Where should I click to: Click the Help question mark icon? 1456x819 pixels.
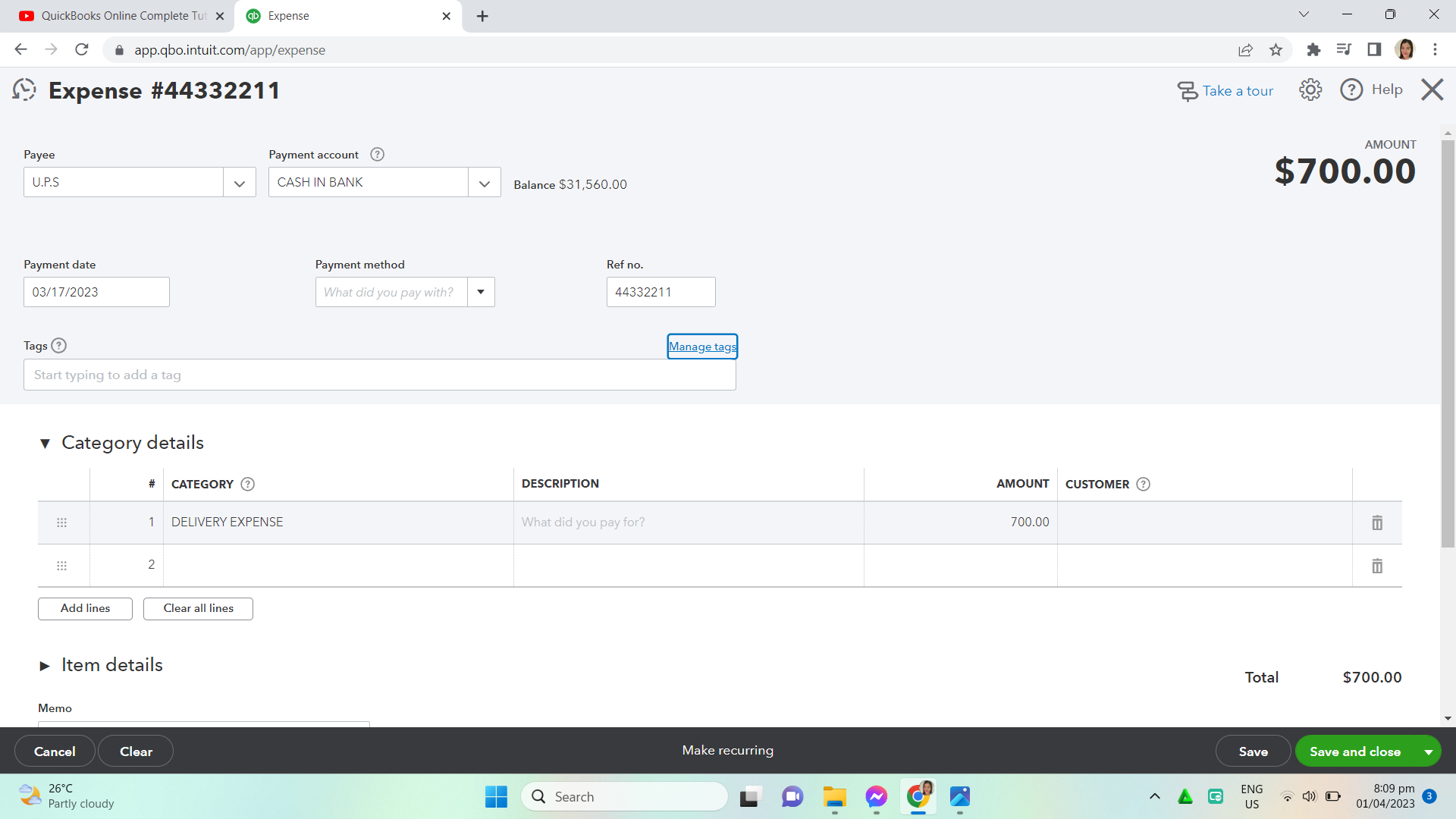pos(1351,89)
